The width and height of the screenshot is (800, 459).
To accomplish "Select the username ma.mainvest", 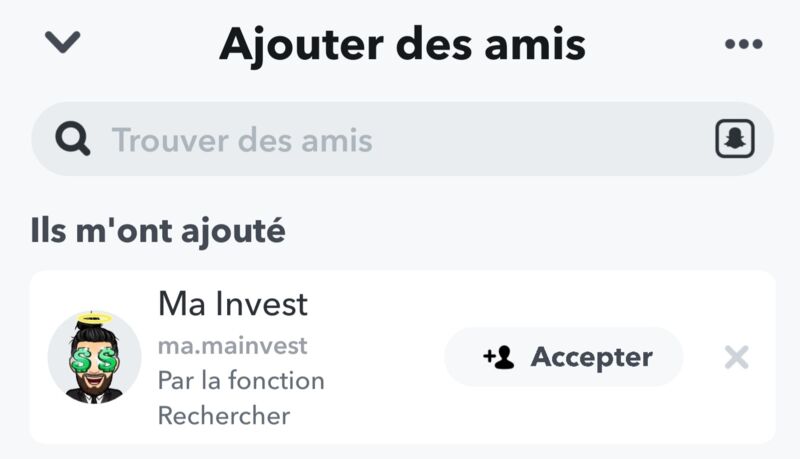I will tap(233, 346).
